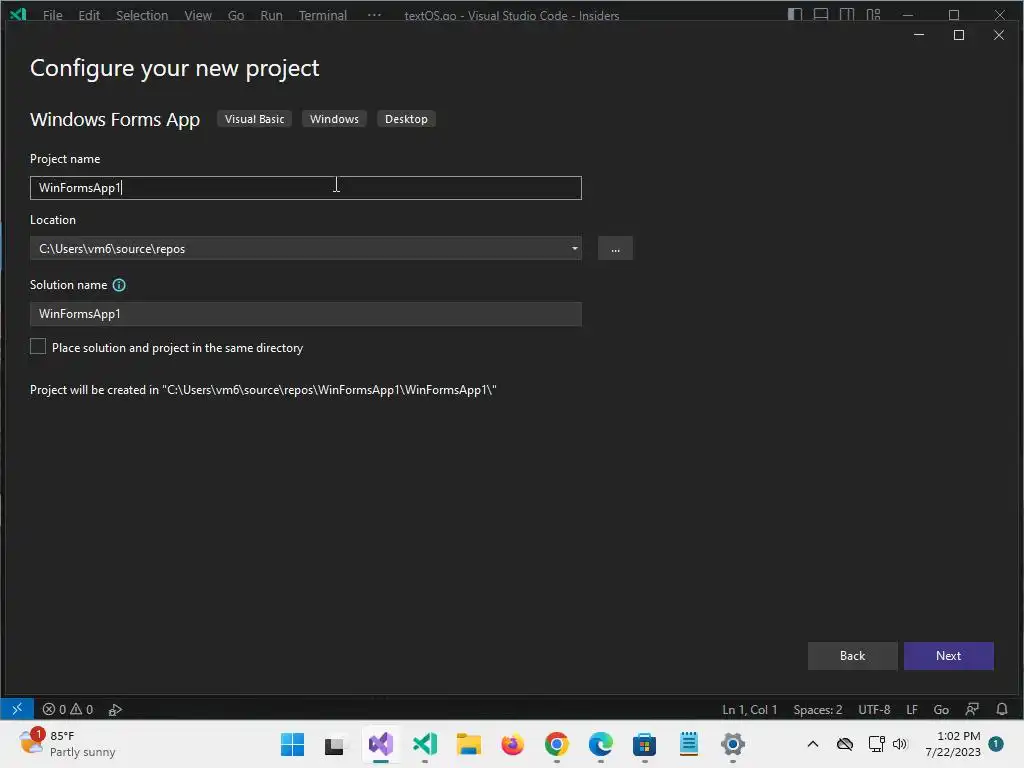The width and height of the screenshot is (1024, 768).
Task: Open Microsoft Store from taskbar
Action: (644, 744)
